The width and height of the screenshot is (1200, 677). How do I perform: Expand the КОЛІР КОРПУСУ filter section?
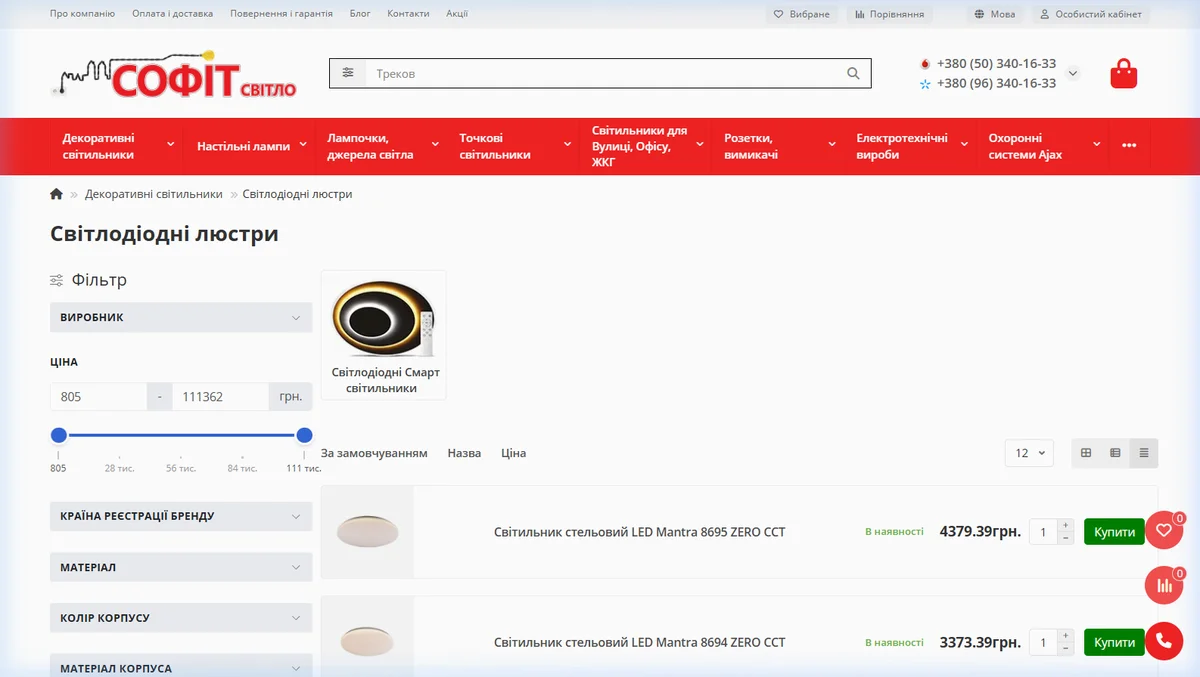(181, 618)
